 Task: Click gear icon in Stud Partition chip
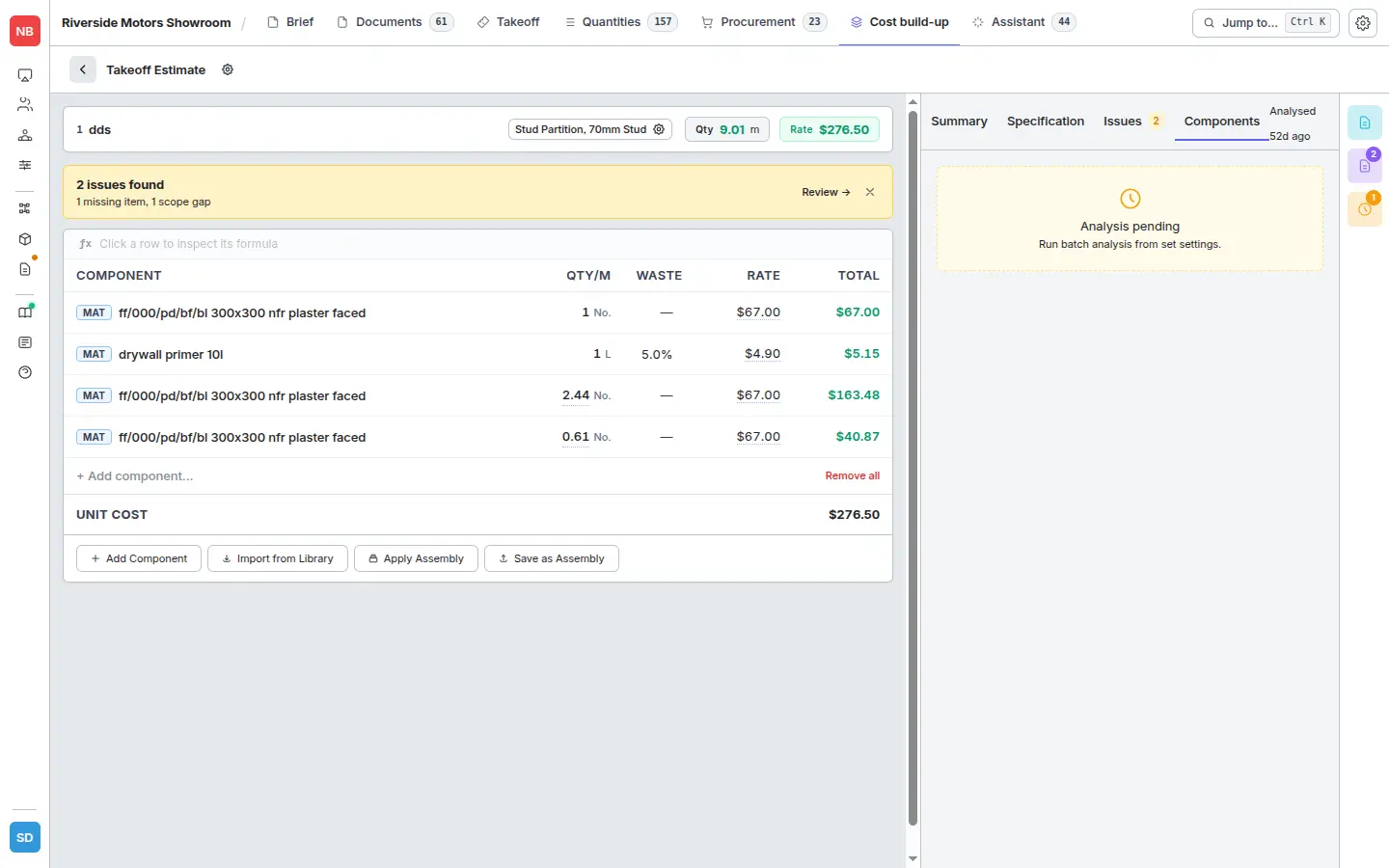click(660, 129)
